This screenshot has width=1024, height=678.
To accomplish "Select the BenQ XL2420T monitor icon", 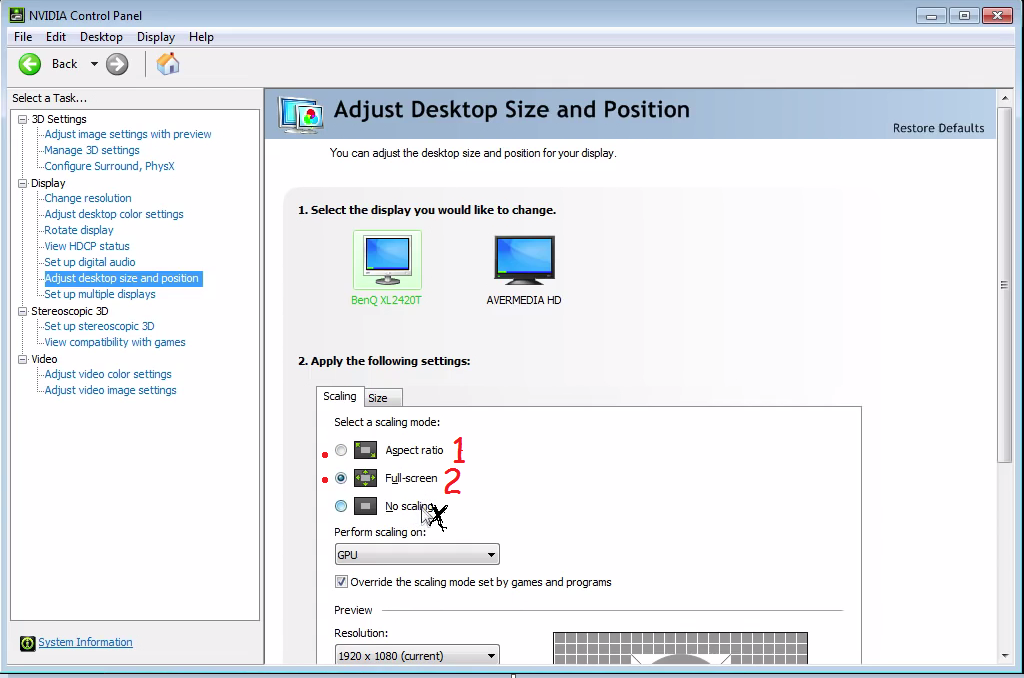I will [387, 259].
